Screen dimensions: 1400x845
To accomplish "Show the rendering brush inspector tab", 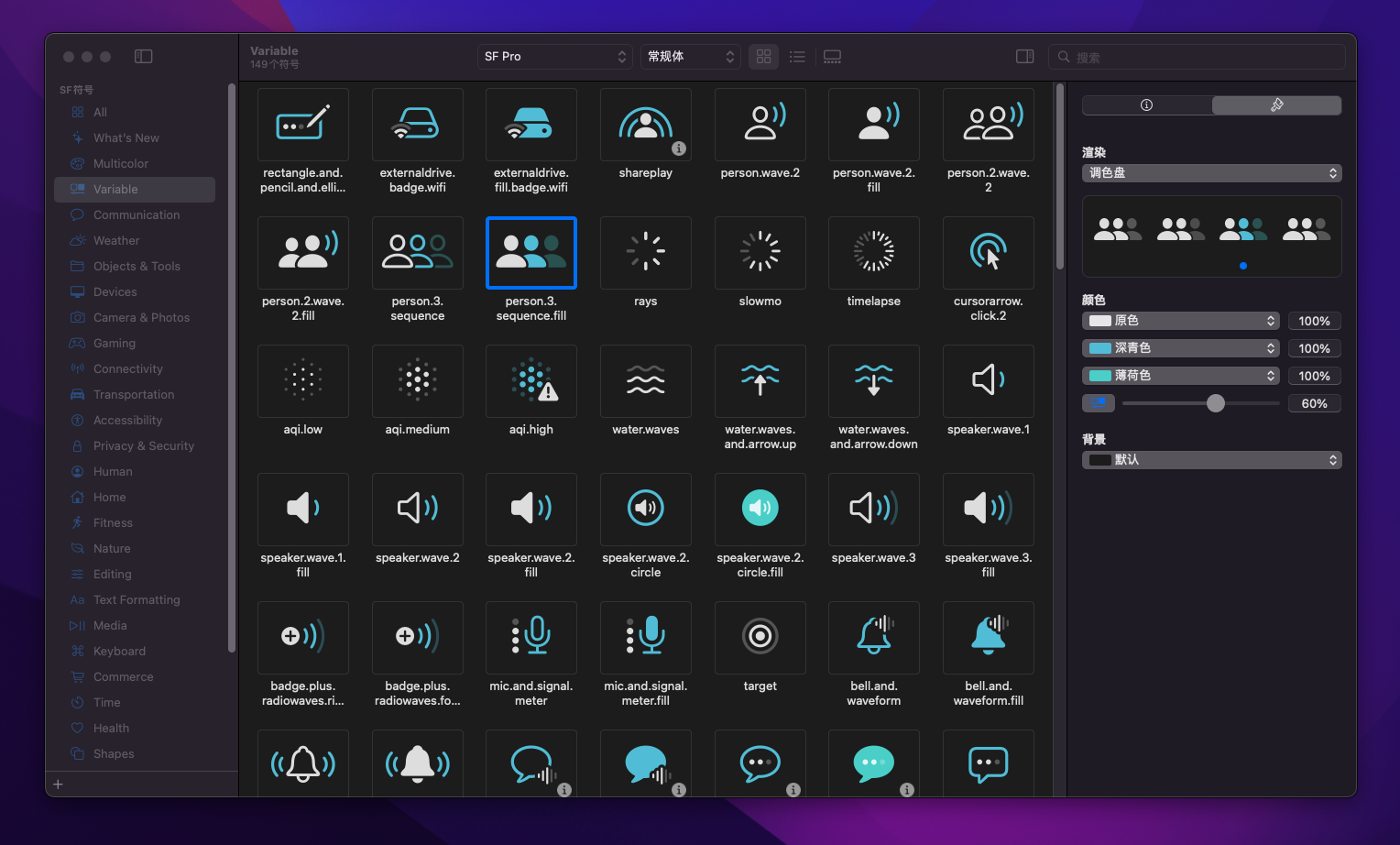I will [x=1276, y=105].
